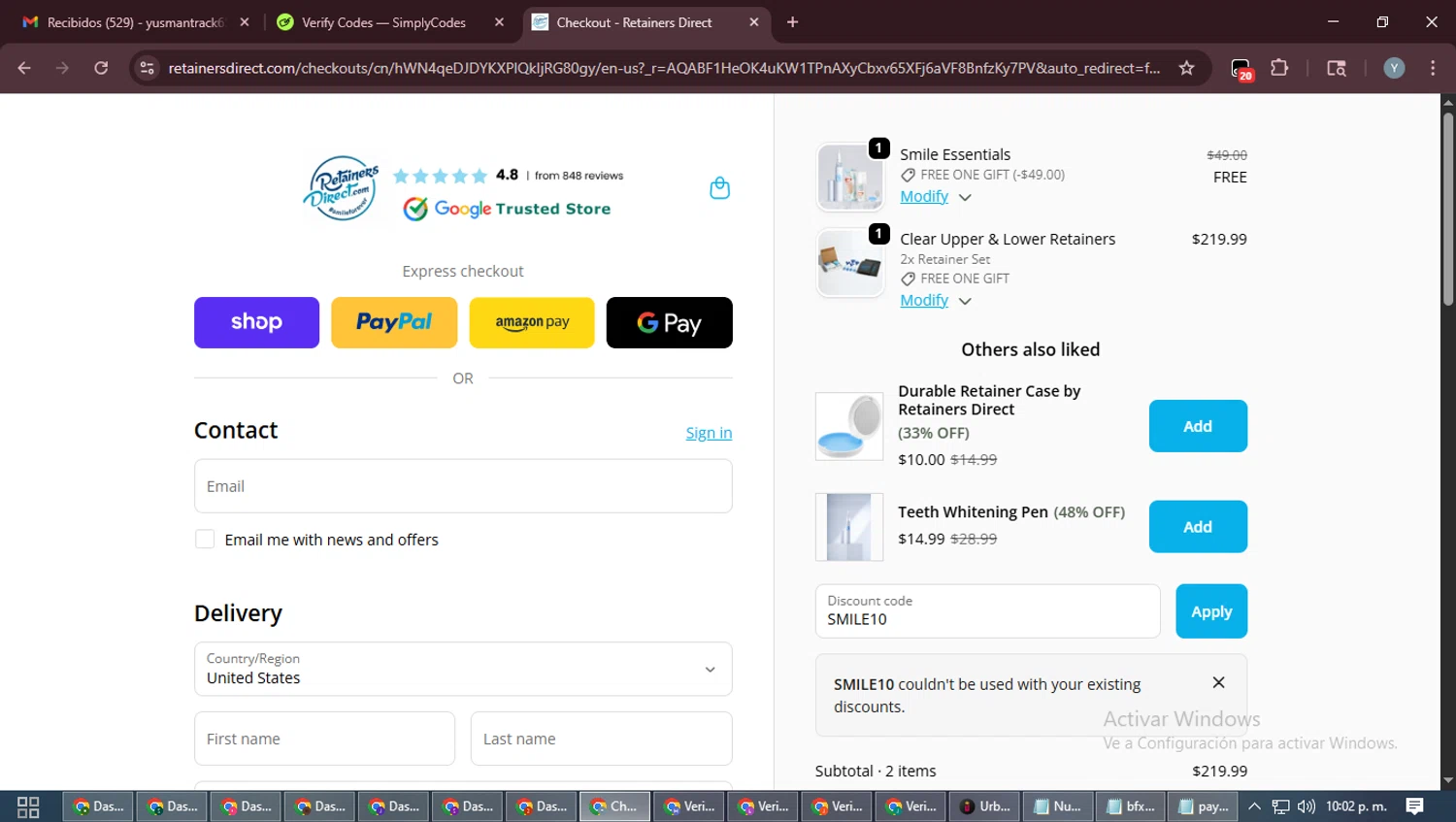Click the Subtotal $219.99 amount
The width and height of the screenshot is (1456, 822).
(1219, 771)
